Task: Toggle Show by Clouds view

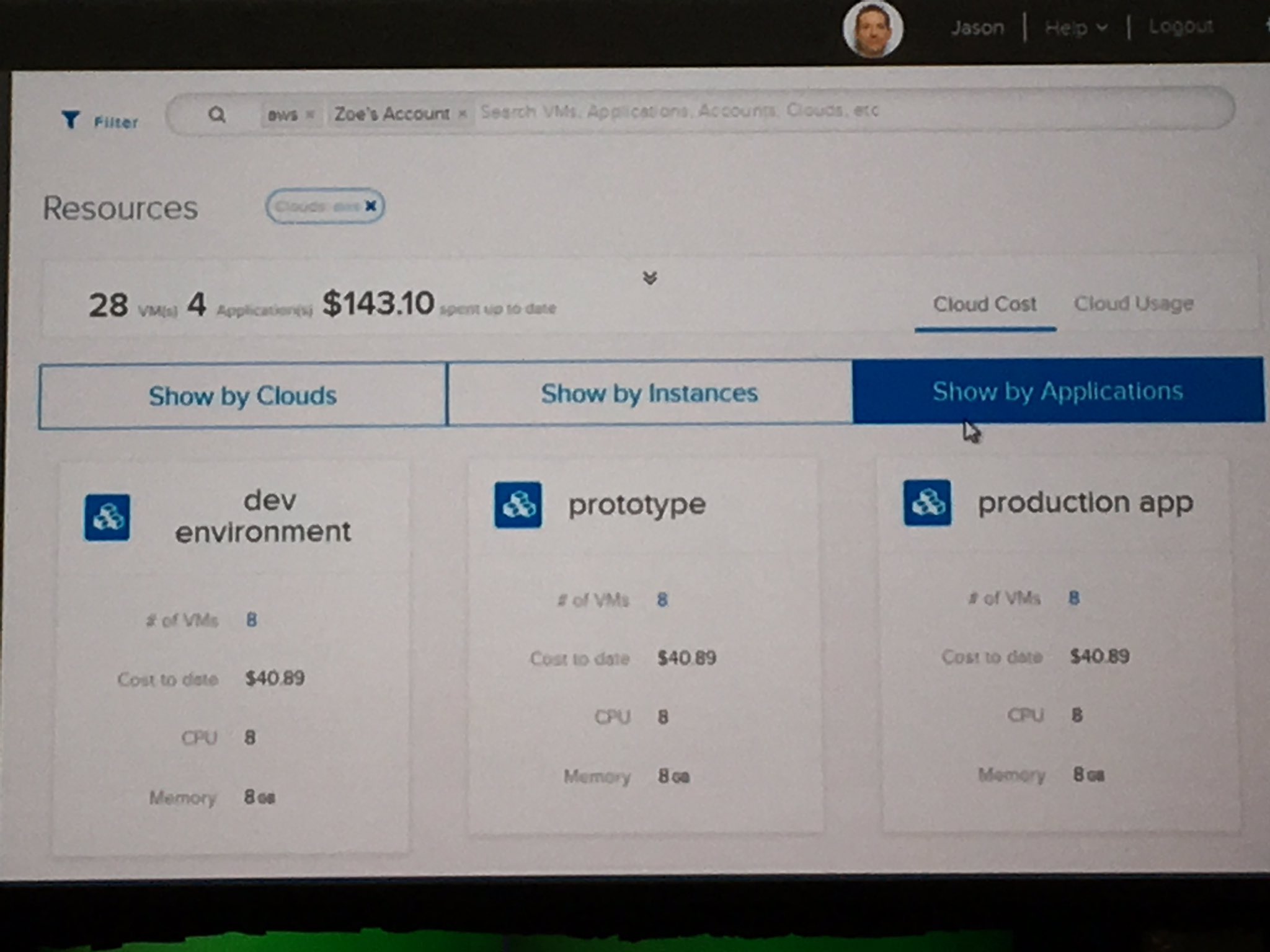Action: click(242, 395)
